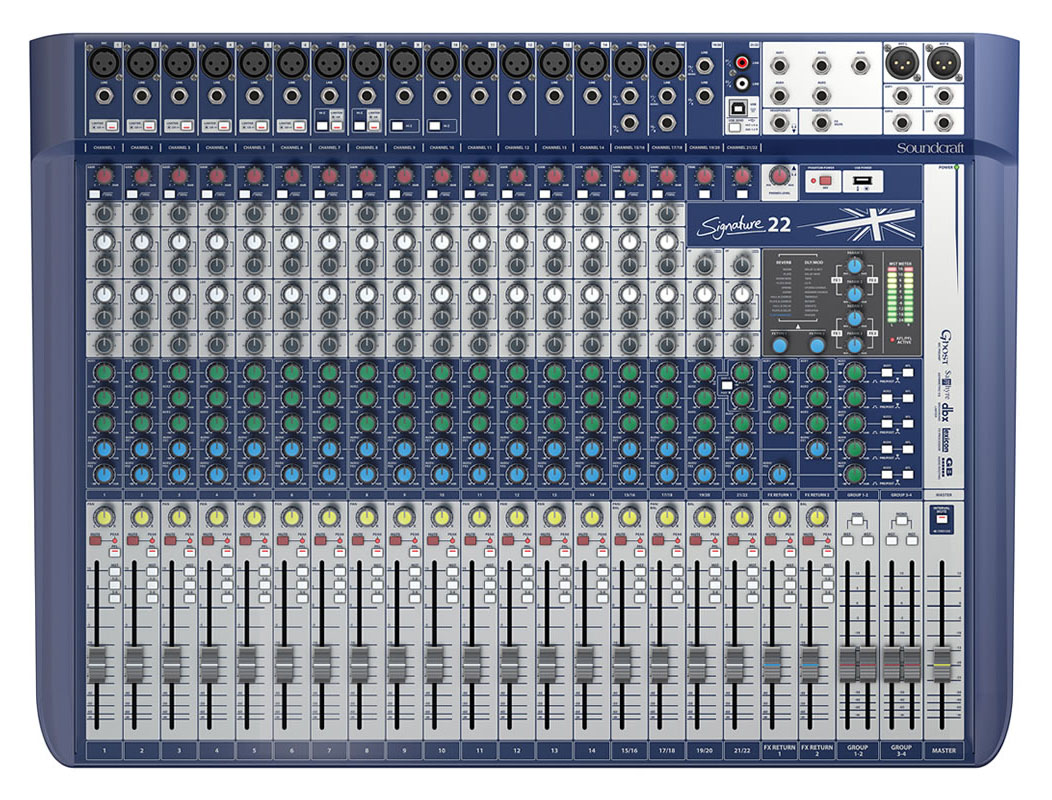The height and width of the screenshot is (800, 1052).
Task: Toggle the channel 21/22 switch below its trim knob
Action: click(x=741, y=195)
